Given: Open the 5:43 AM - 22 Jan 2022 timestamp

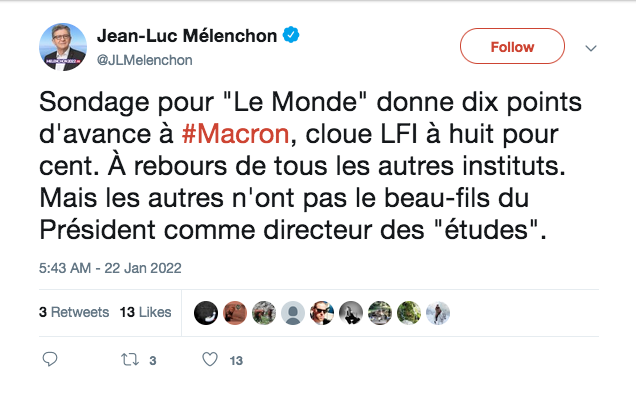Looking at the screenshot, I should (110, 268).
